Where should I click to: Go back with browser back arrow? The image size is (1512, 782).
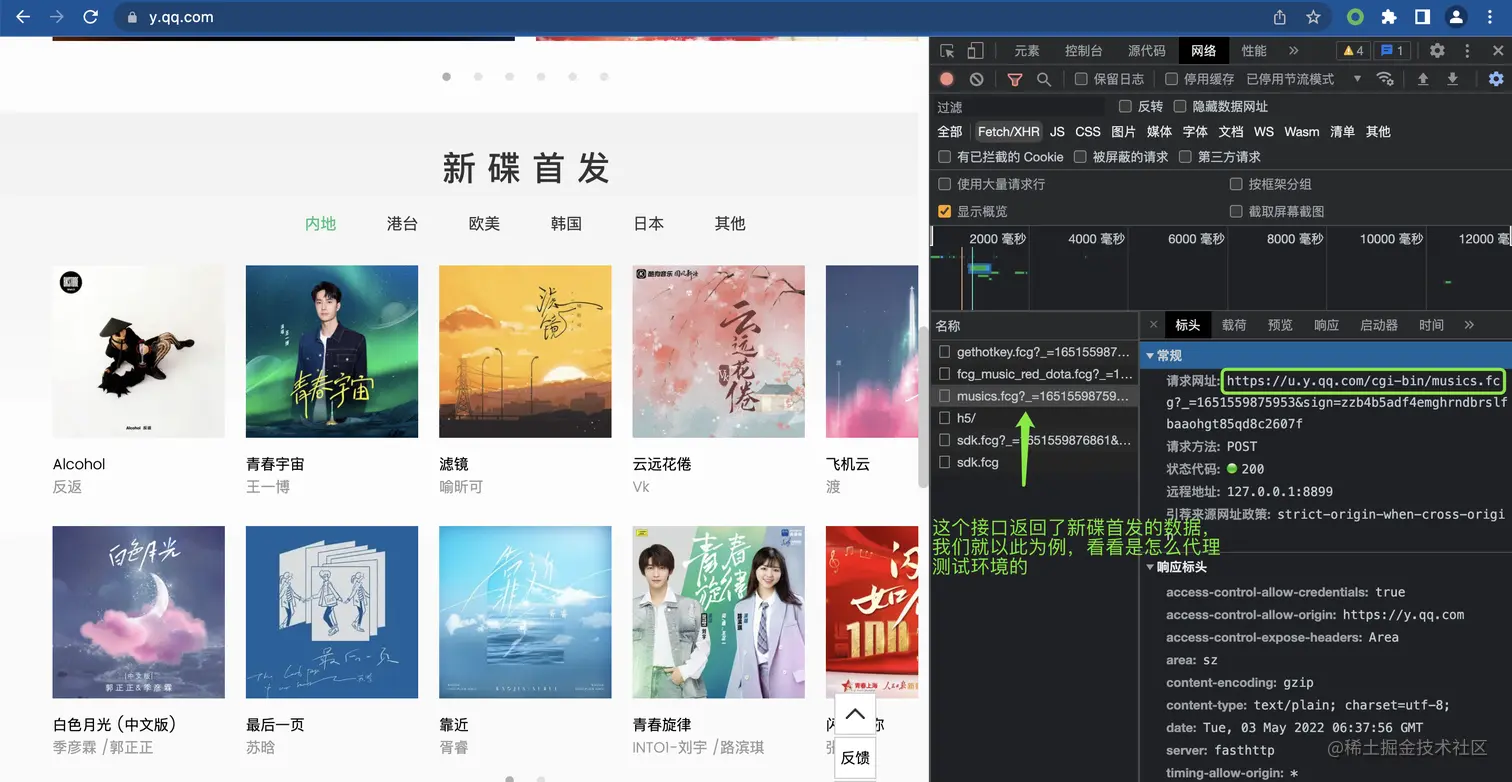(23, 17)
